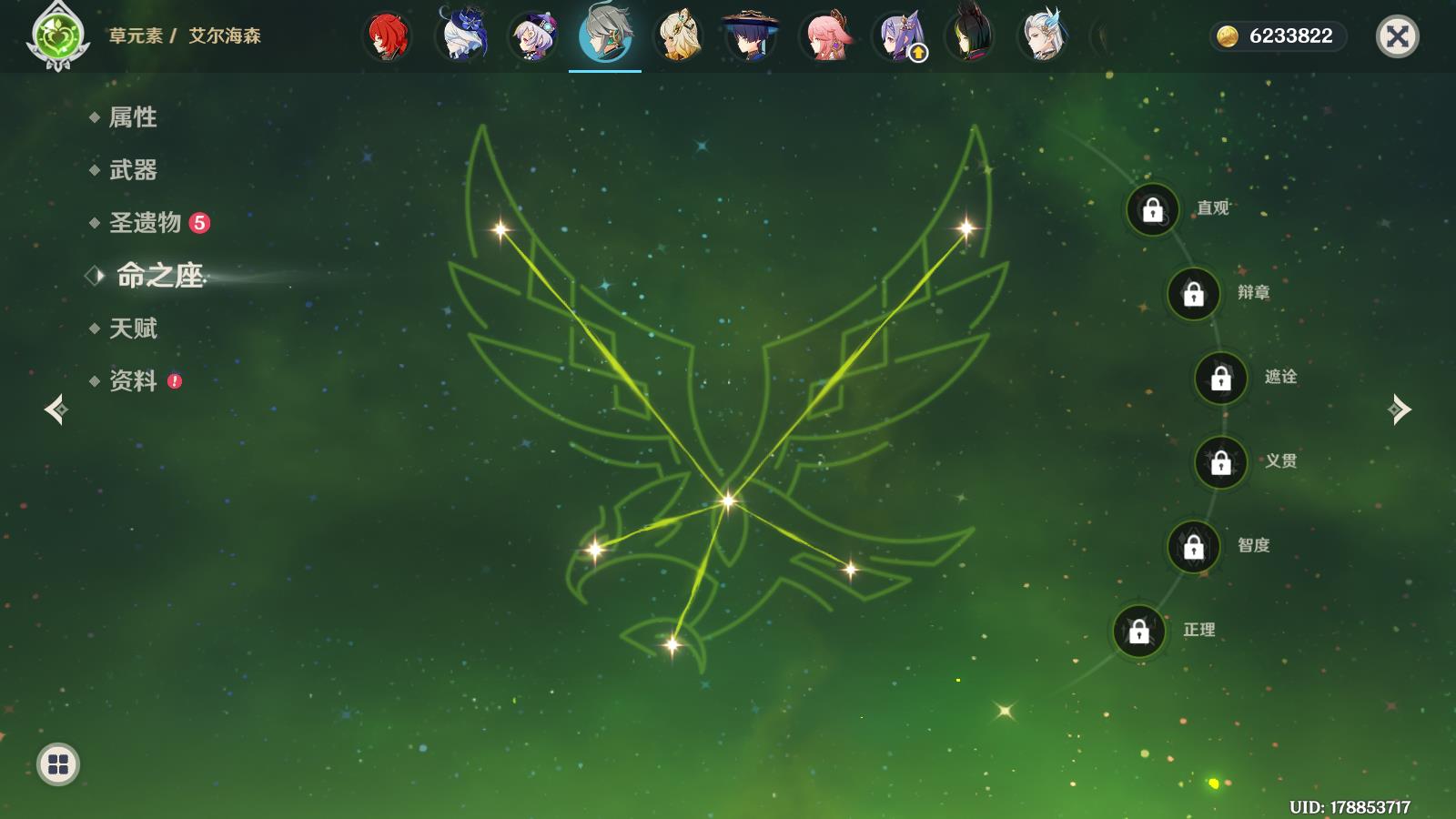Close the character screen with X
Screen dimensions: 1456x819
(1397, 36)
